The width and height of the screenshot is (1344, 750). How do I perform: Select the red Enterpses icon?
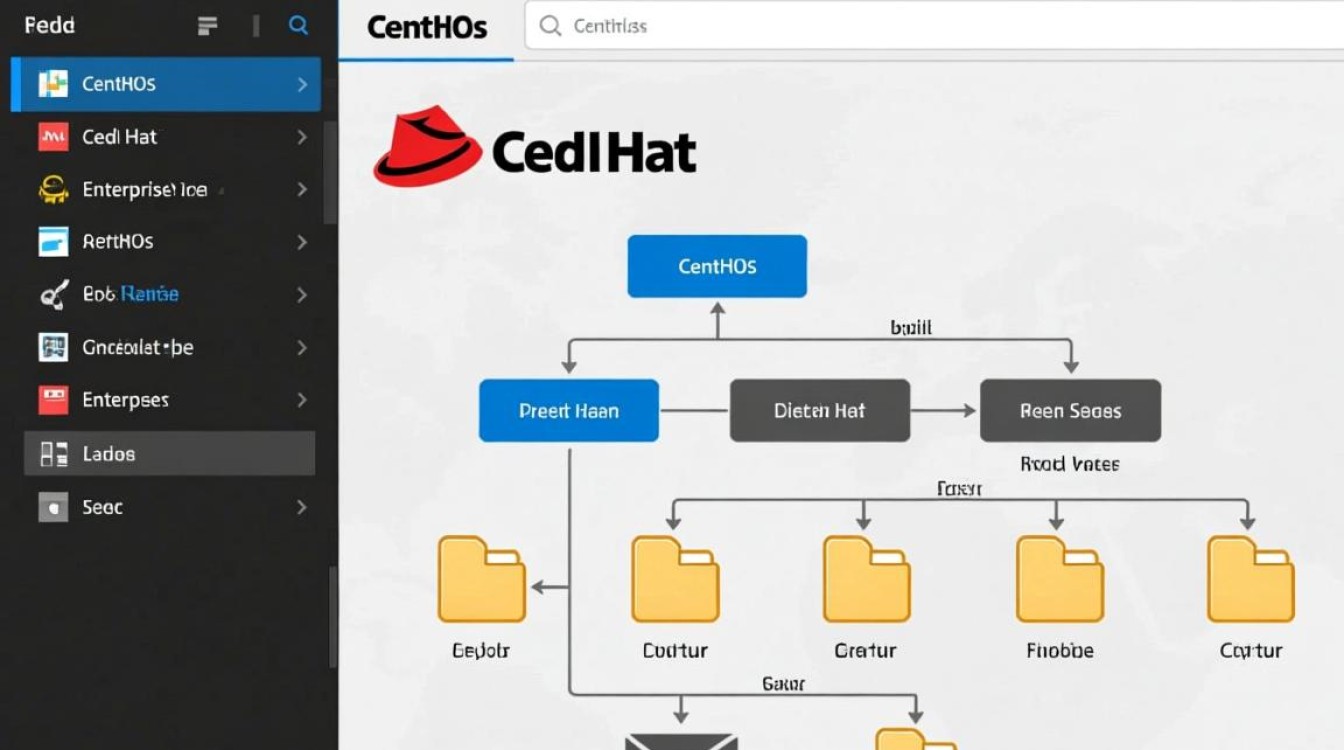tap(53, 400)
